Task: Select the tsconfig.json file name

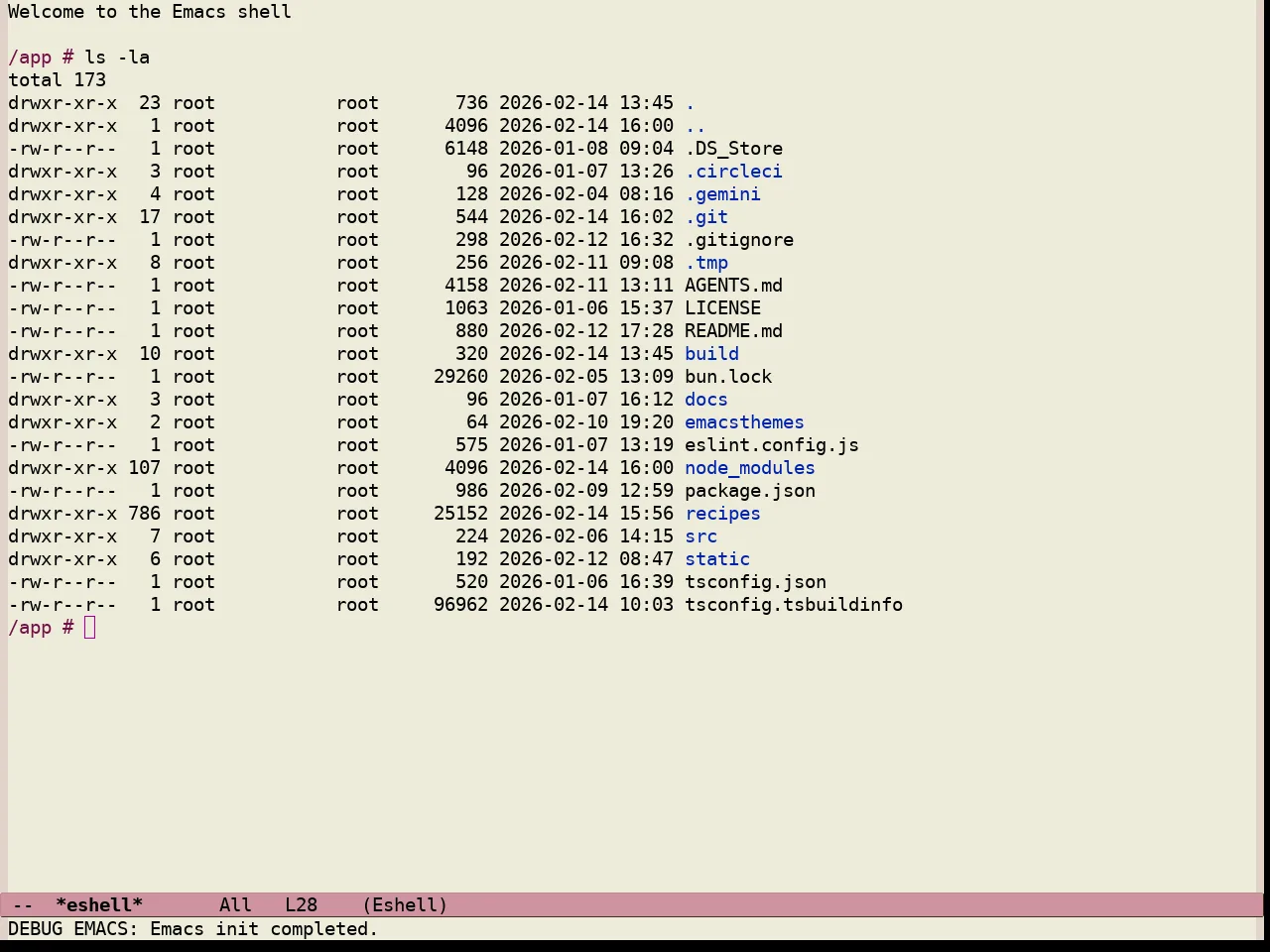Action: (x=755, y=582)
